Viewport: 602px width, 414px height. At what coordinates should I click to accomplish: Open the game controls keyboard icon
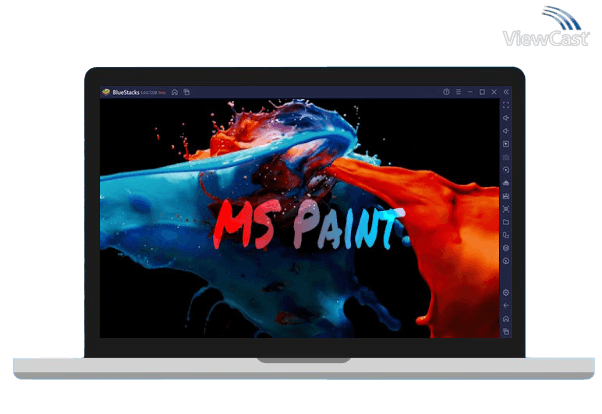coord(506,157)
